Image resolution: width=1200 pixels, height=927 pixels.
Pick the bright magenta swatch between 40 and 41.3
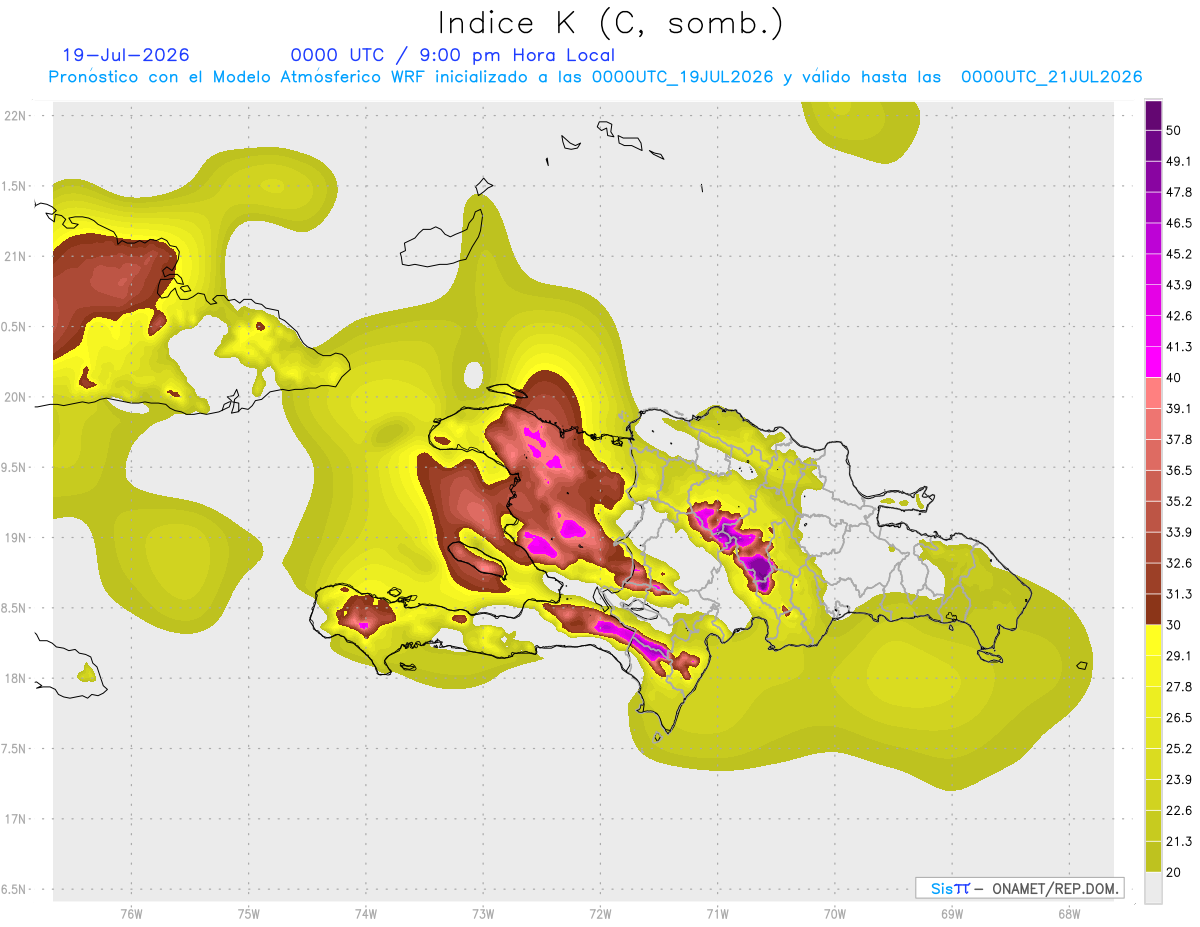1153,362
